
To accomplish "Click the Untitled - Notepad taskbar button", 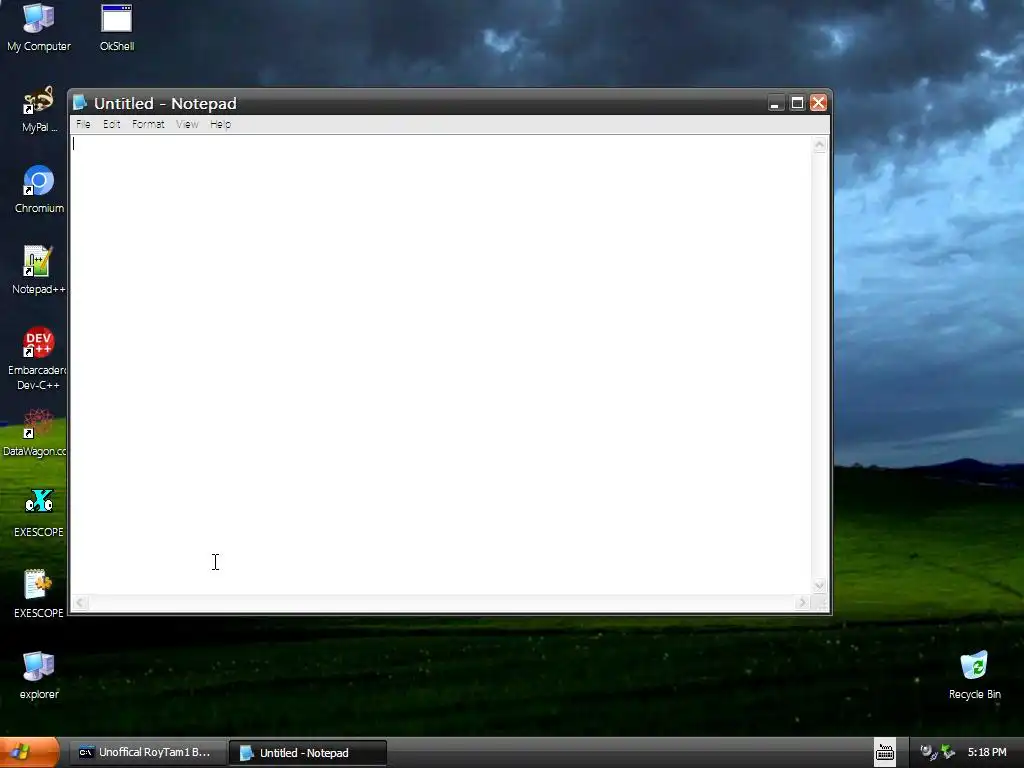I will [308, 752].
